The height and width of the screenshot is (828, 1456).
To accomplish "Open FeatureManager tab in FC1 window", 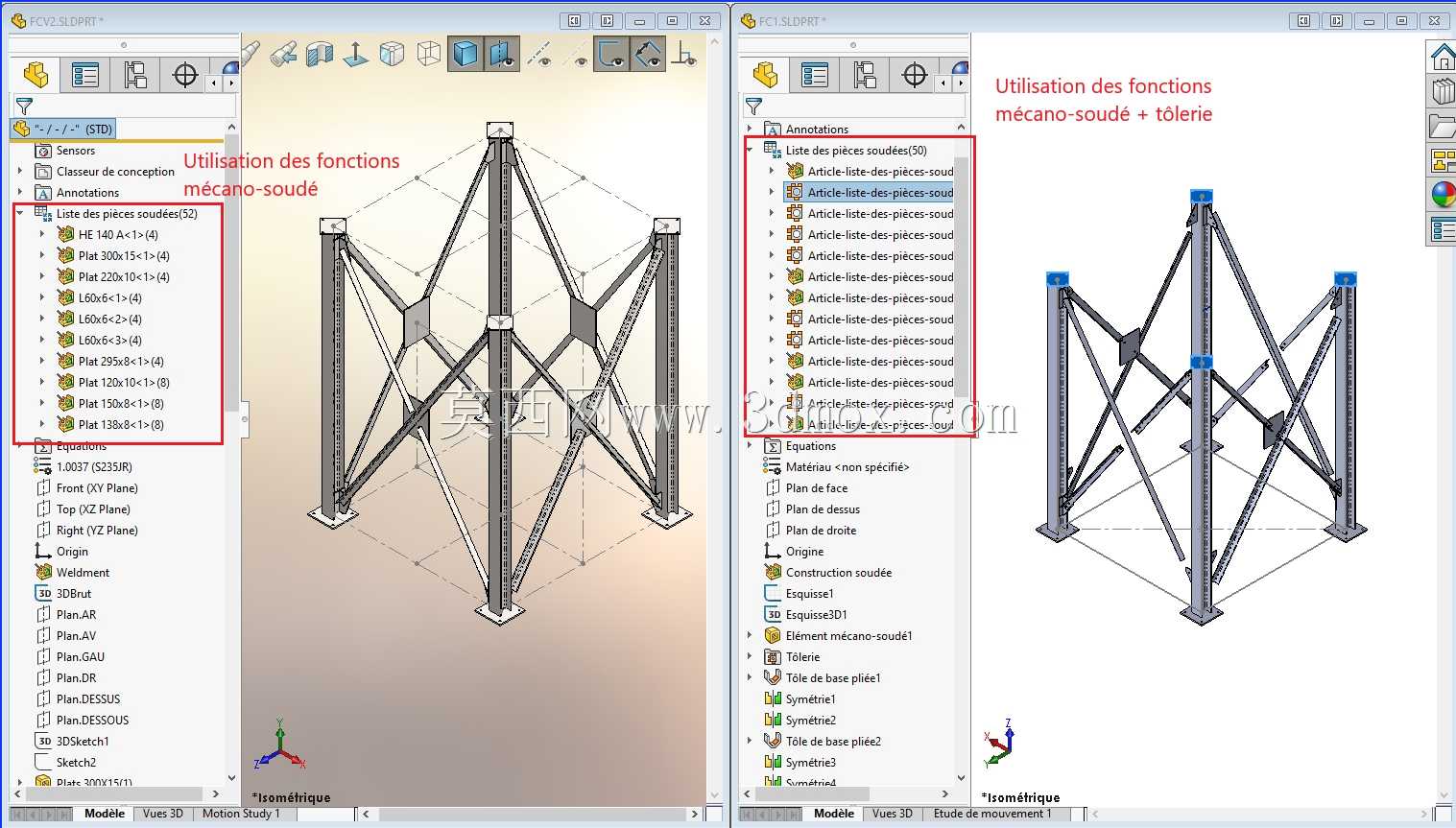I will (765, 75).
